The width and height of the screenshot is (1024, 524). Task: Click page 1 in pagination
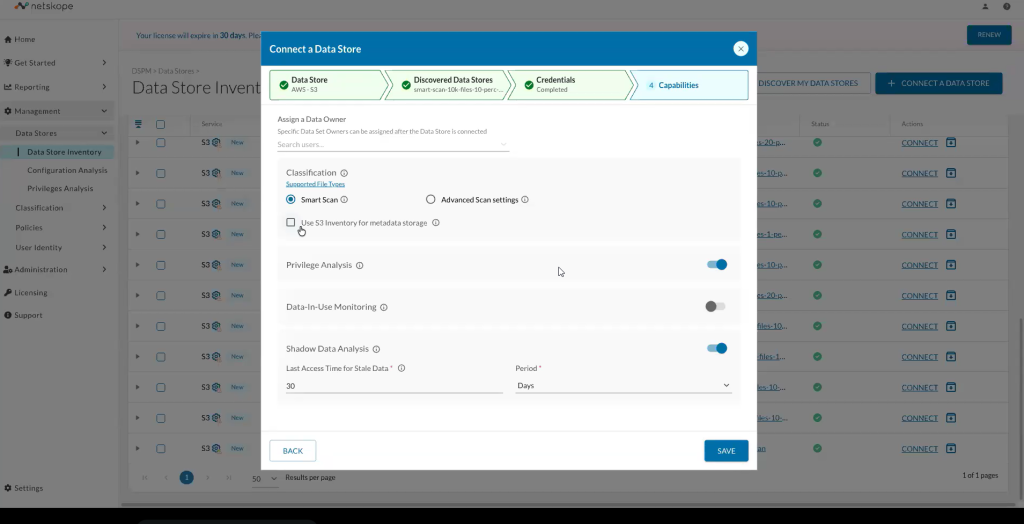coord(187,478)
